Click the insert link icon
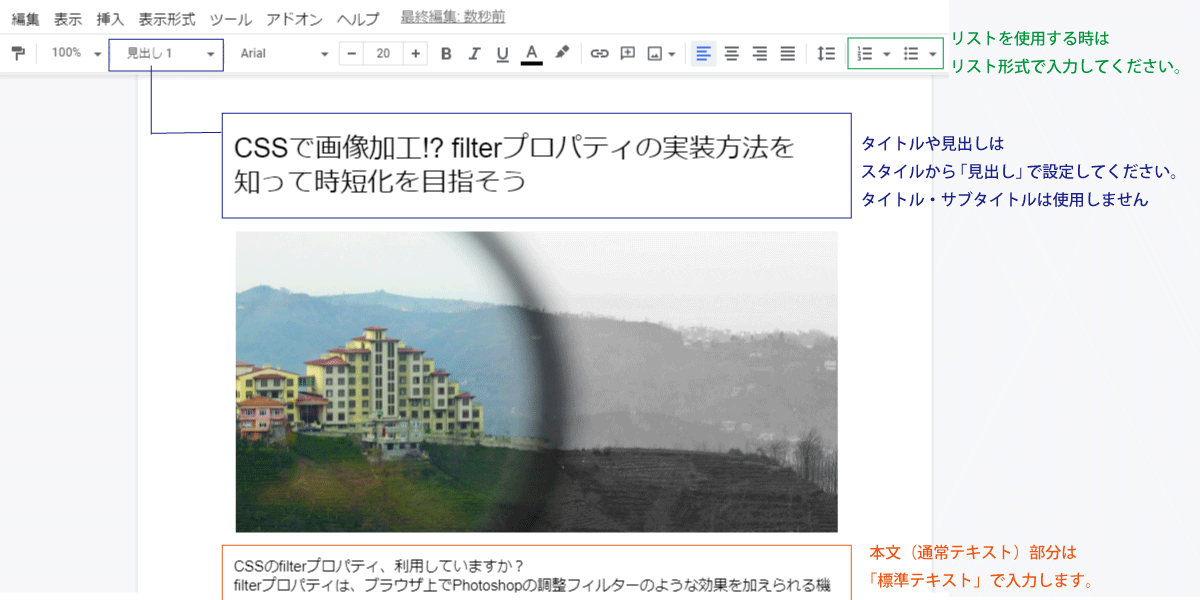 [599, 54]
